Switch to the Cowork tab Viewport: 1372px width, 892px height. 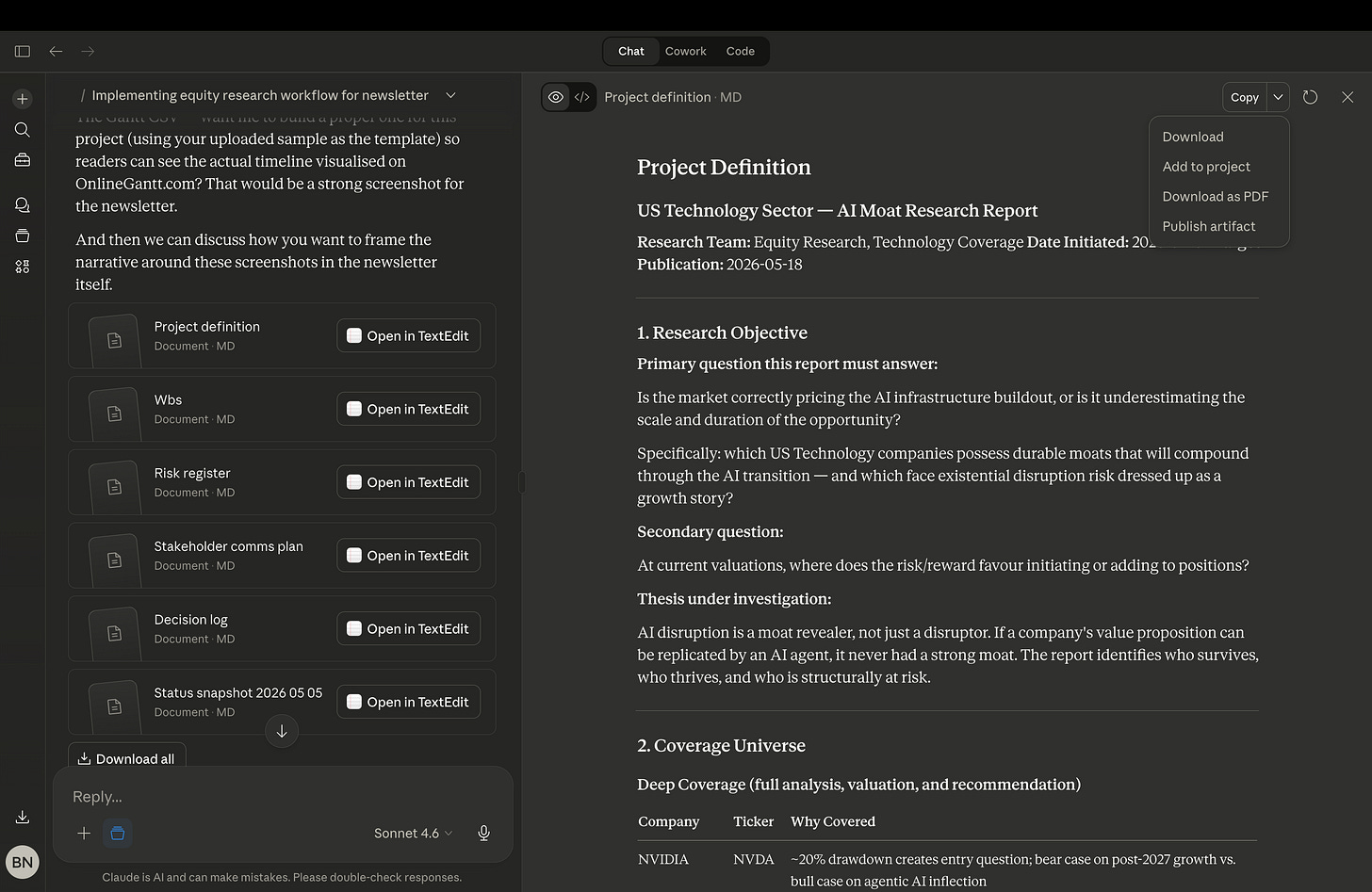coord(685,51)
